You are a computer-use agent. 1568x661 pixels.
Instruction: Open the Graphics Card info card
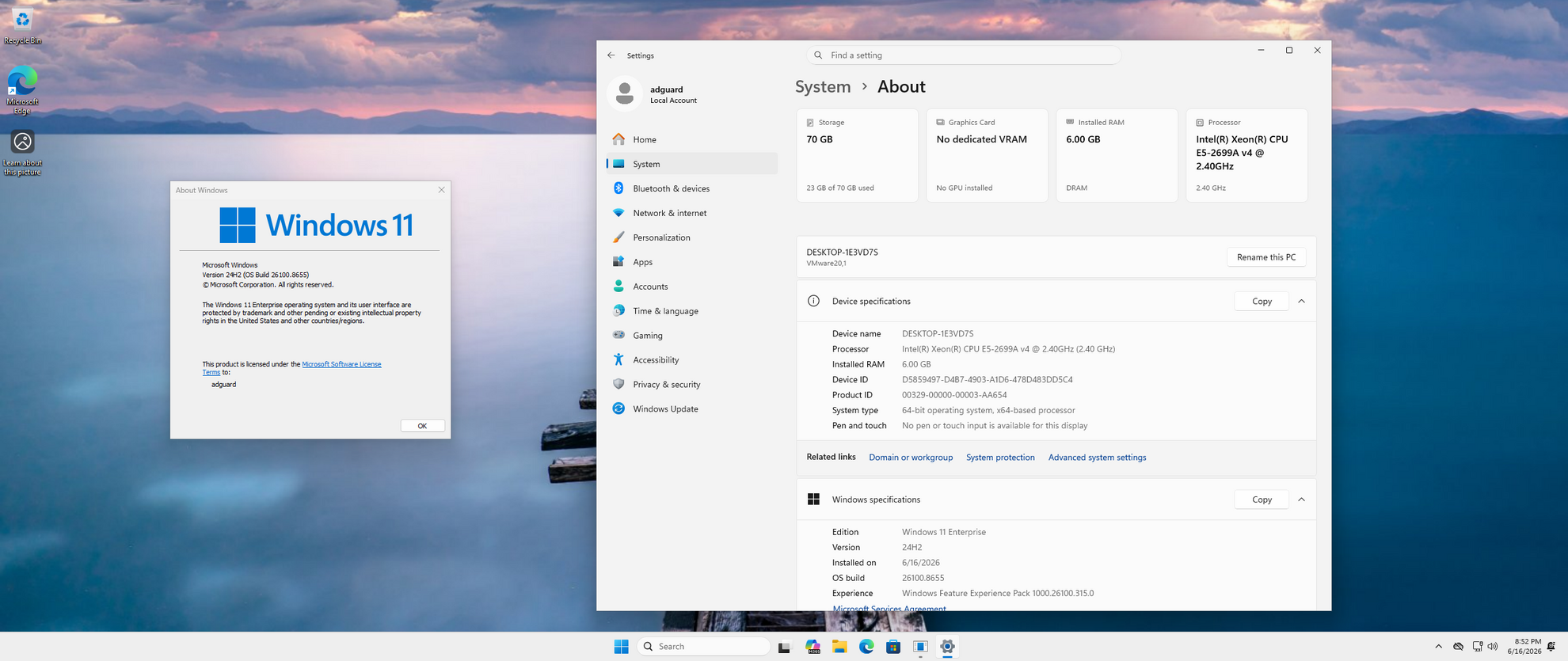987,155
